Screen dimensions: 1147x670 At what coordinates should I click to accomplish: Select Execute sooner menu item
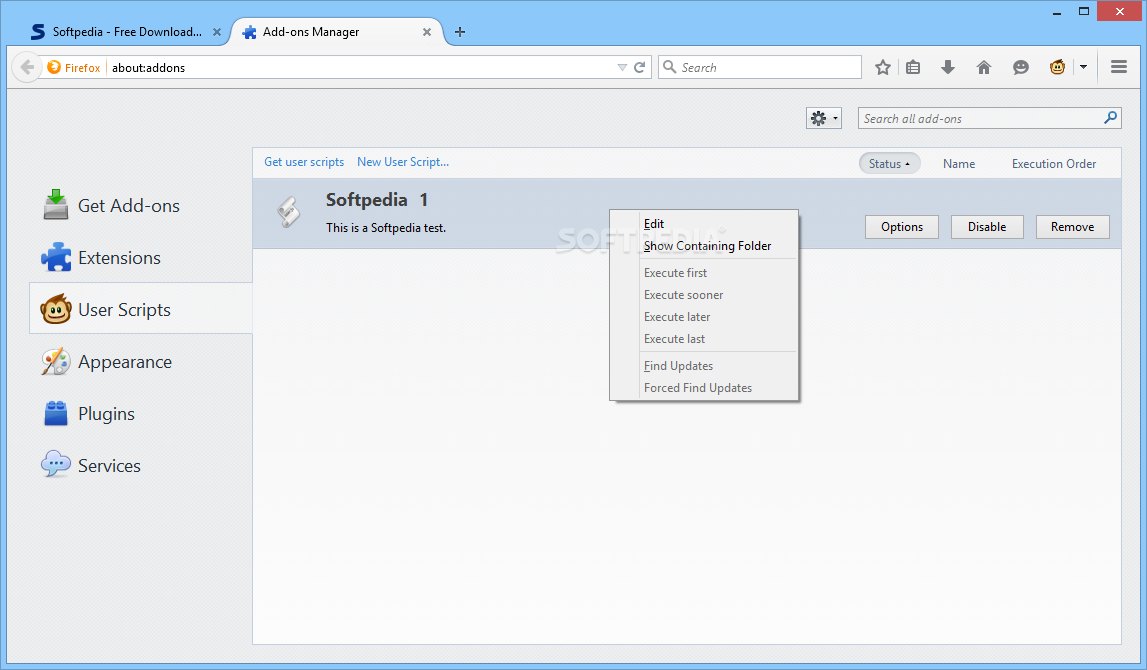click(x=704, y=295)
